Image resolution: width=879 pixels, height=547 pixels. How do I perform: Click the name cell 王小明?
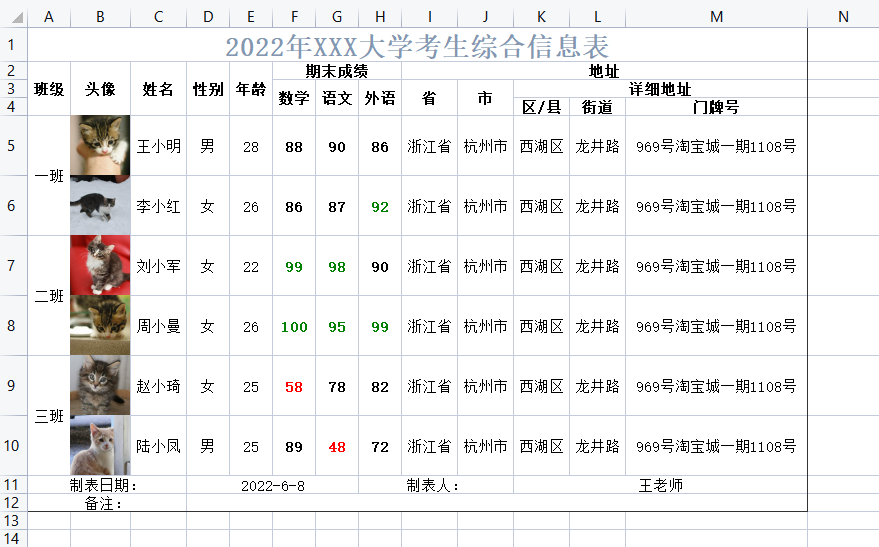[159, 146]
